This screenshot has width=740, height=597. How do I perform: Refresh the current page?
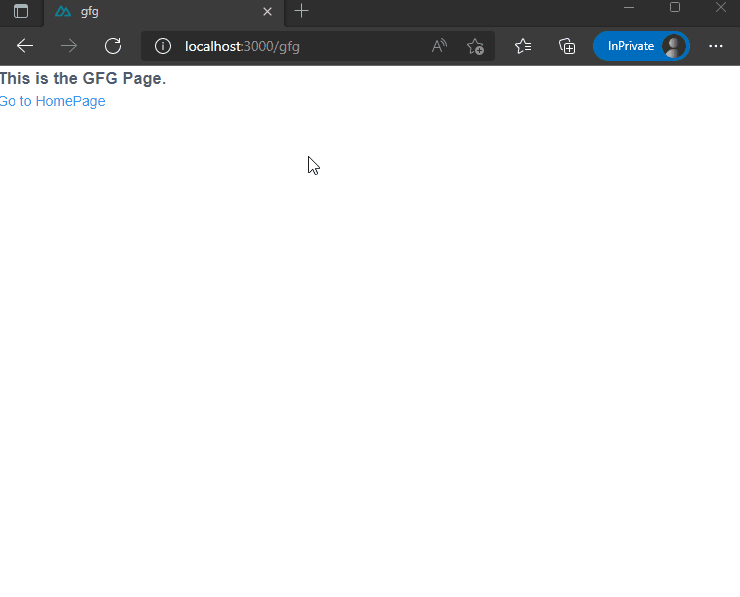click(113, 46)
